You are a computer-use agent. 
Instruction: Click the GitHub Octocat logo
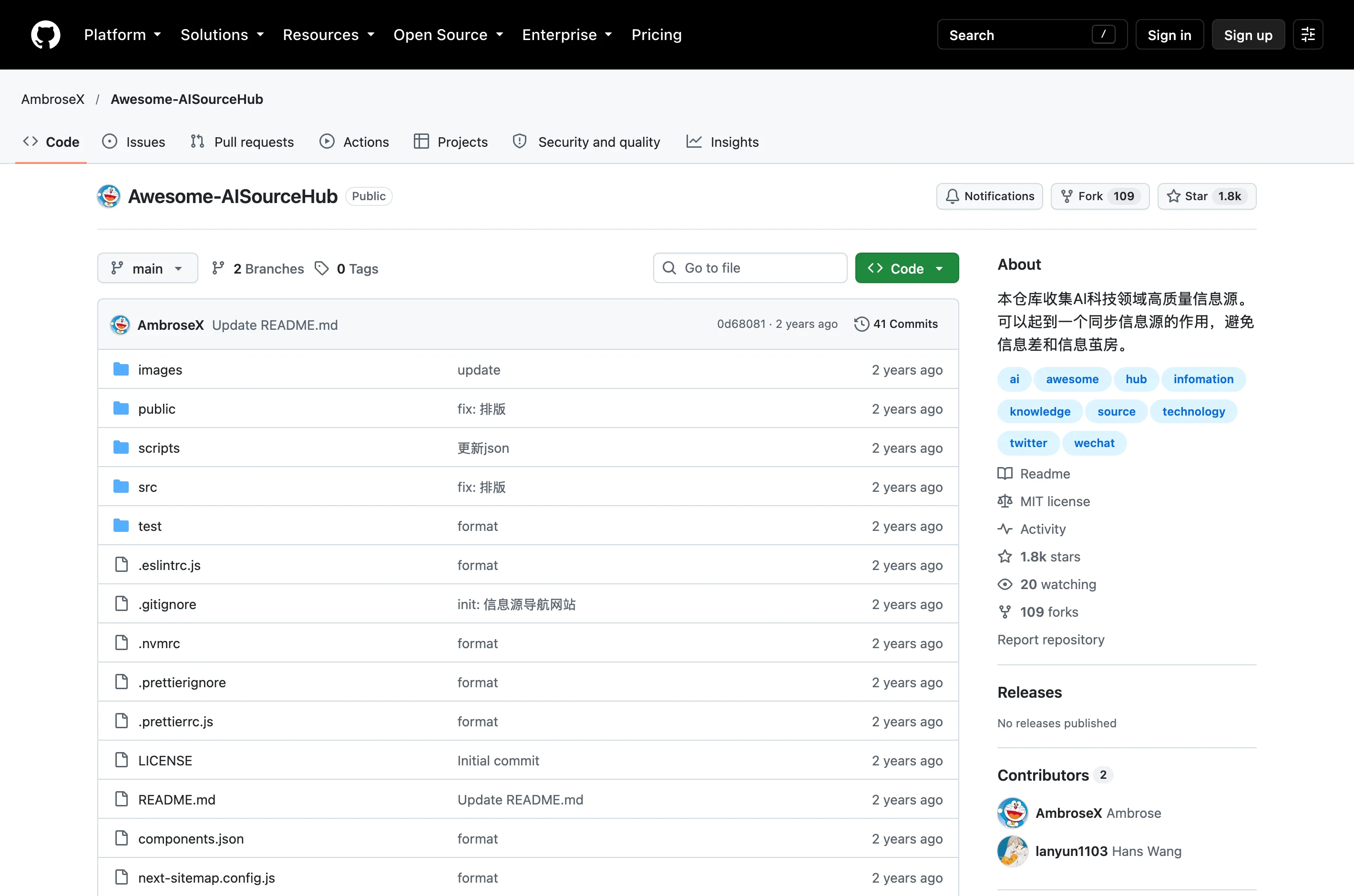46,35
